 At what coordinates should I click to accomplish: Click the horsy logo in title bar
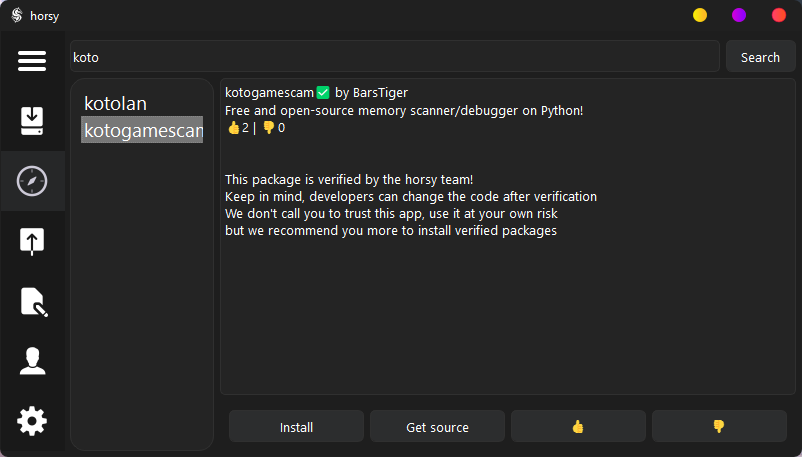[x=16, y=15]
